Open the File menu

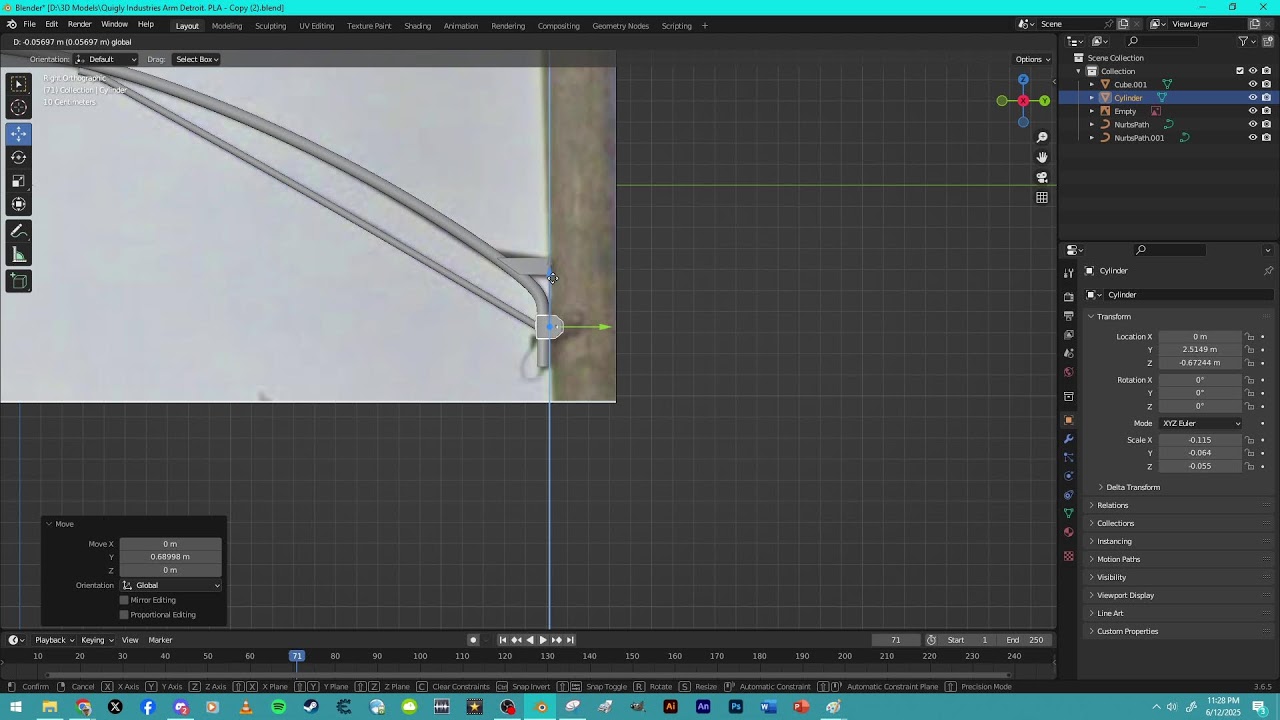click(29, 24)
